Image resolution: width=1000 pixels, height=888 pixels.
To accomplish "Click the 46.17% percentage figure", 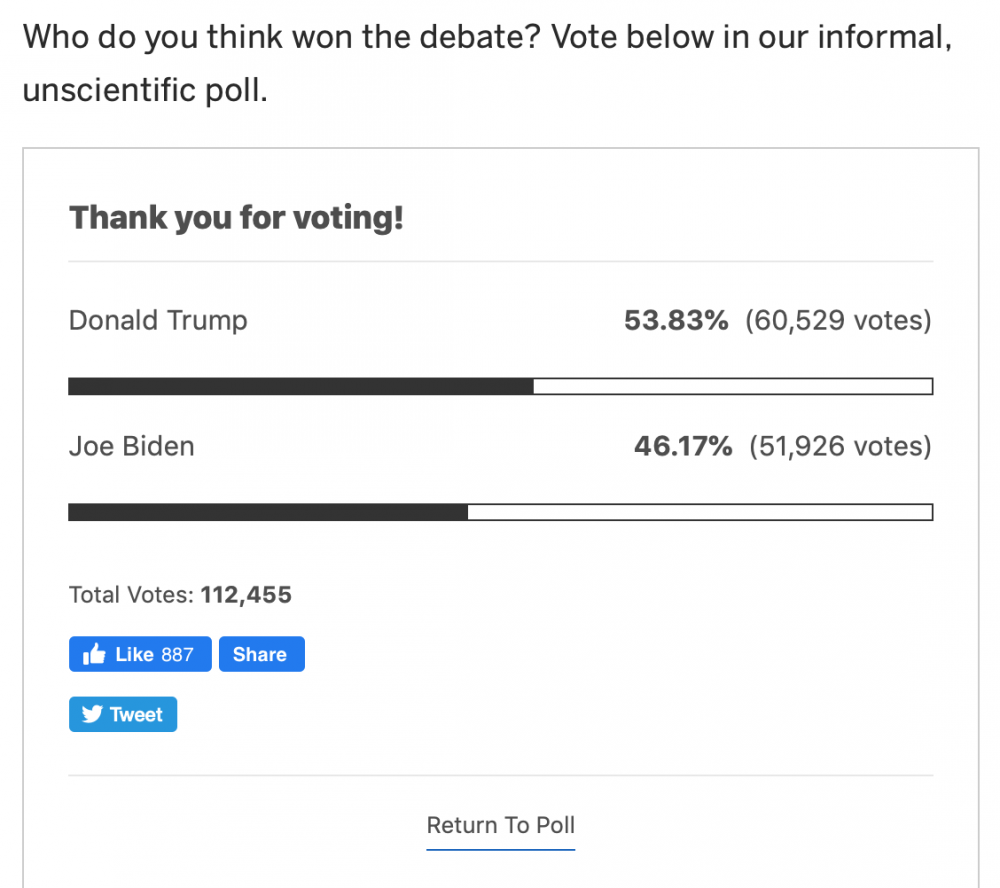I will (683, 446).
